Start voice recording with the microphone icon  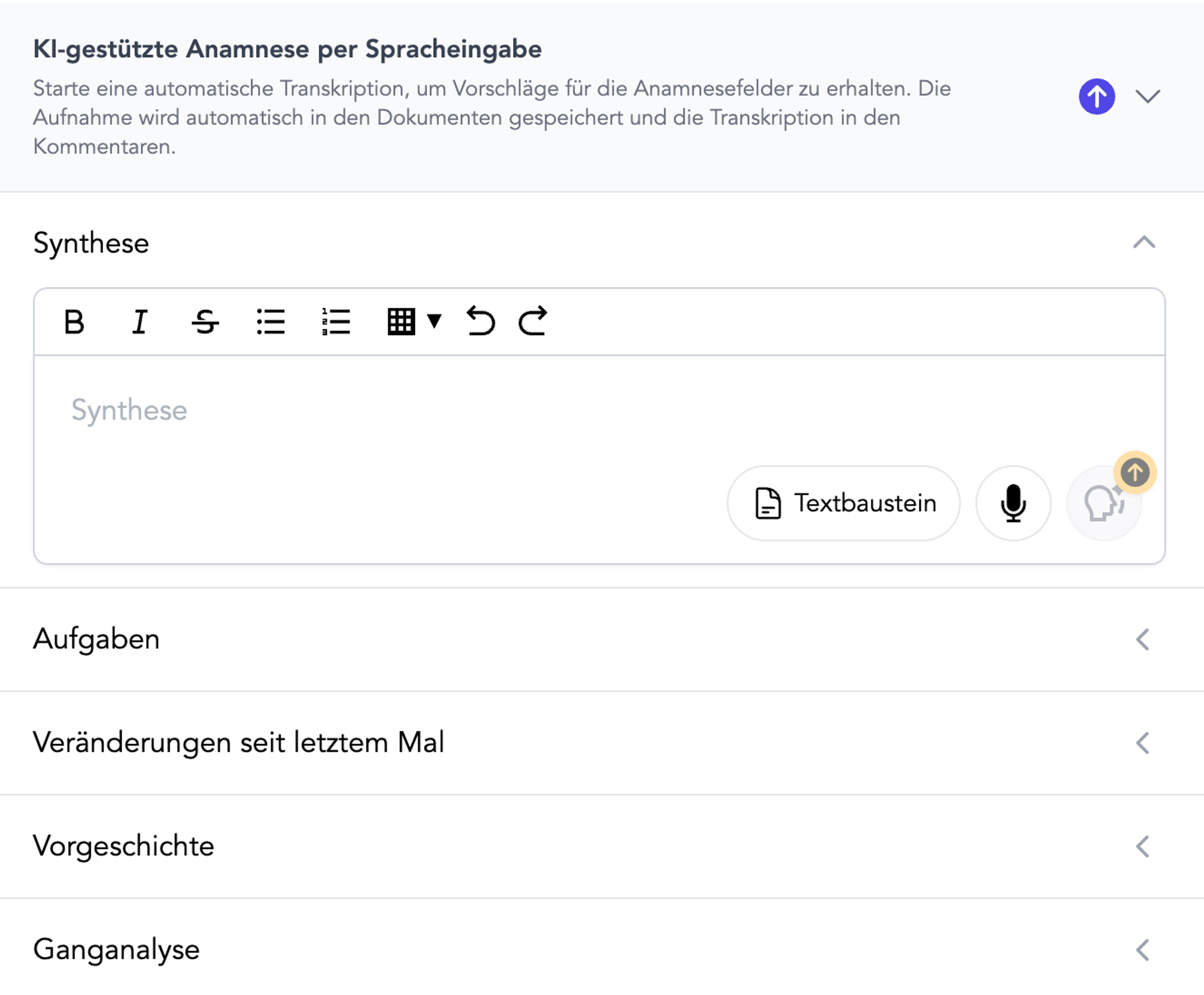(x=1012, y=503)
